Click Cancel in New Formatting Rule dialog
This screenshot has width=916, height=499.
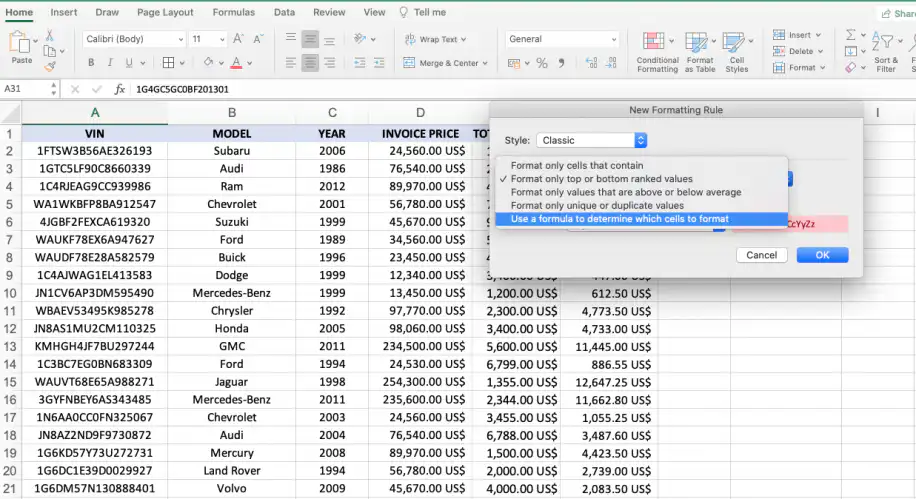(761, 255)
